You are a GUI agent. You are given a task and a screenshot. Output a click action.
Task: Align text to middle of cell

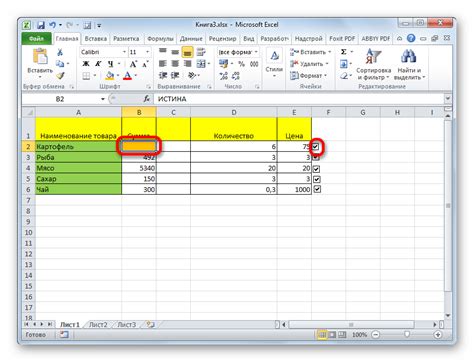click(175, 52)
